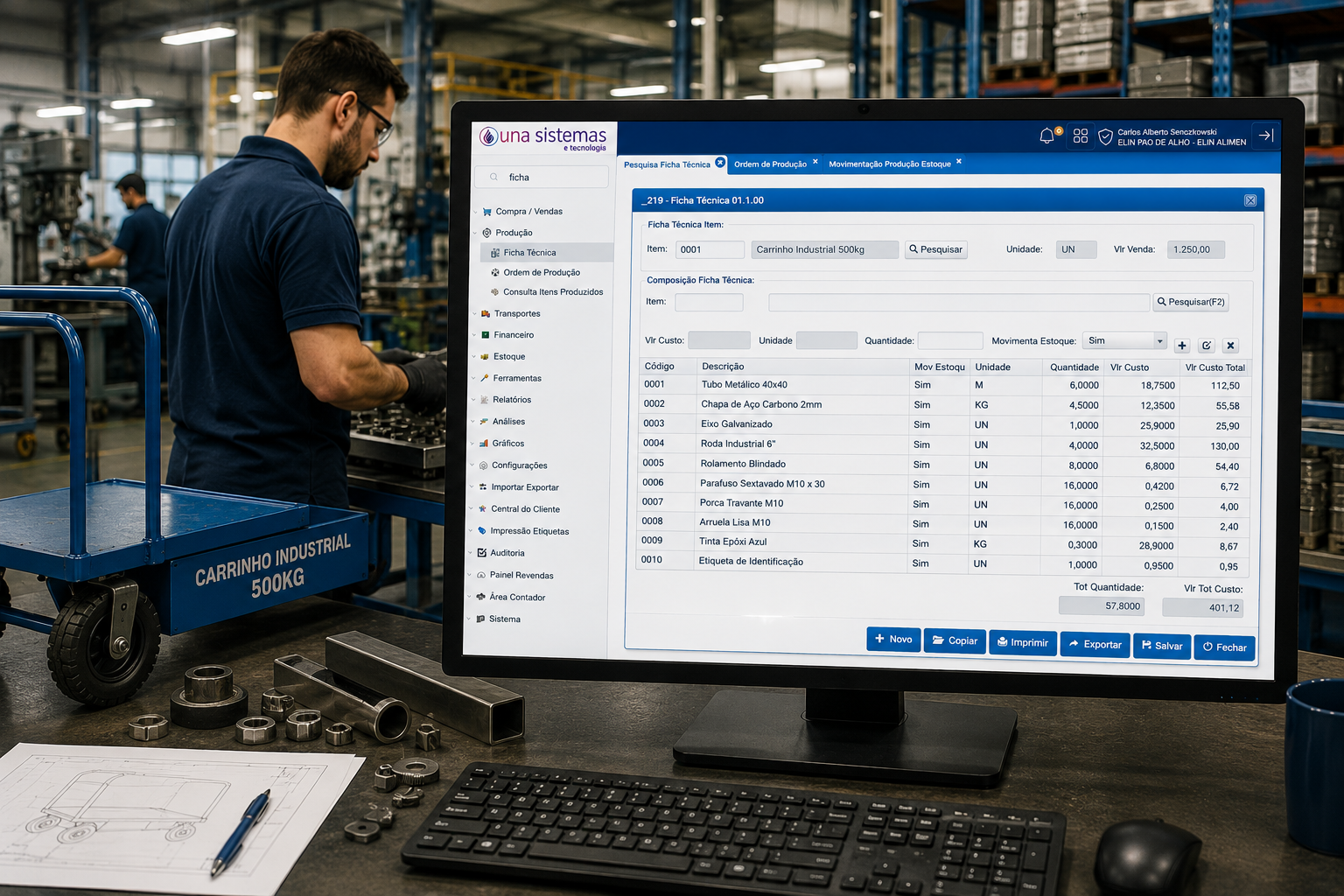Expand the Transportes menu arrow

[474, 313]
